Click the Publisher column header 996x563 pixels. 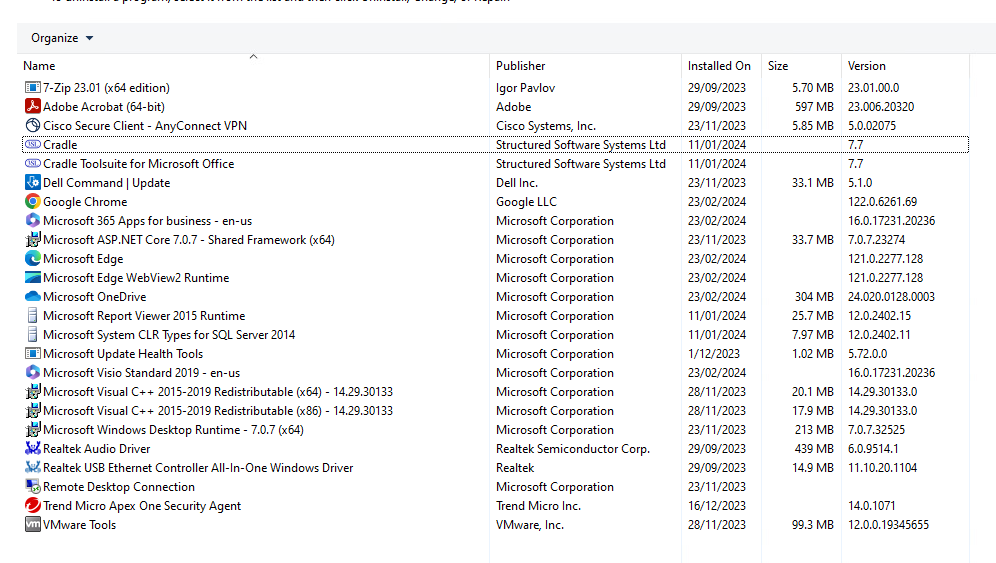(521, 66)
